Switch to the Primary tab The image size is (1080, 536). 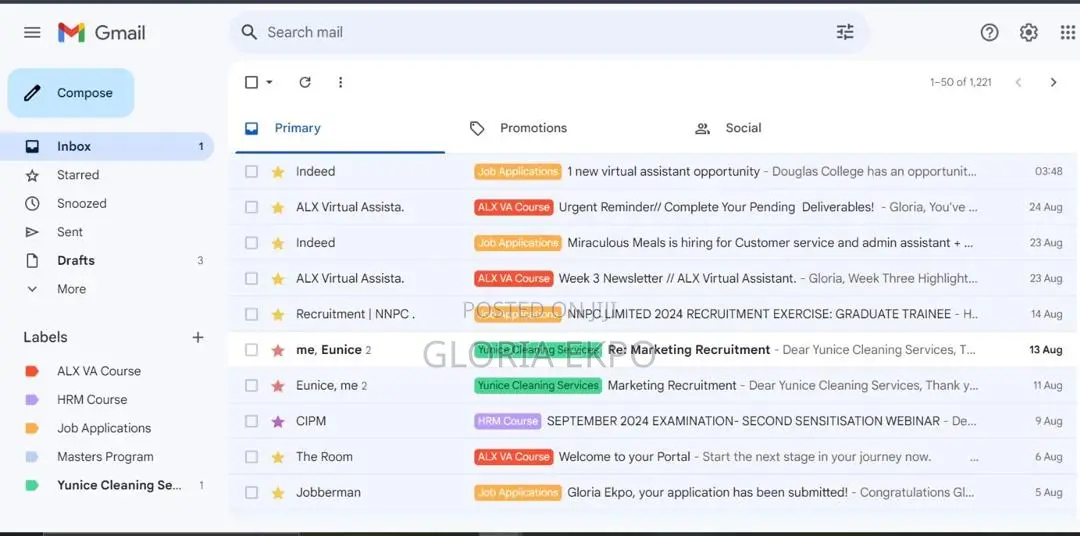(x=340, y=128)
